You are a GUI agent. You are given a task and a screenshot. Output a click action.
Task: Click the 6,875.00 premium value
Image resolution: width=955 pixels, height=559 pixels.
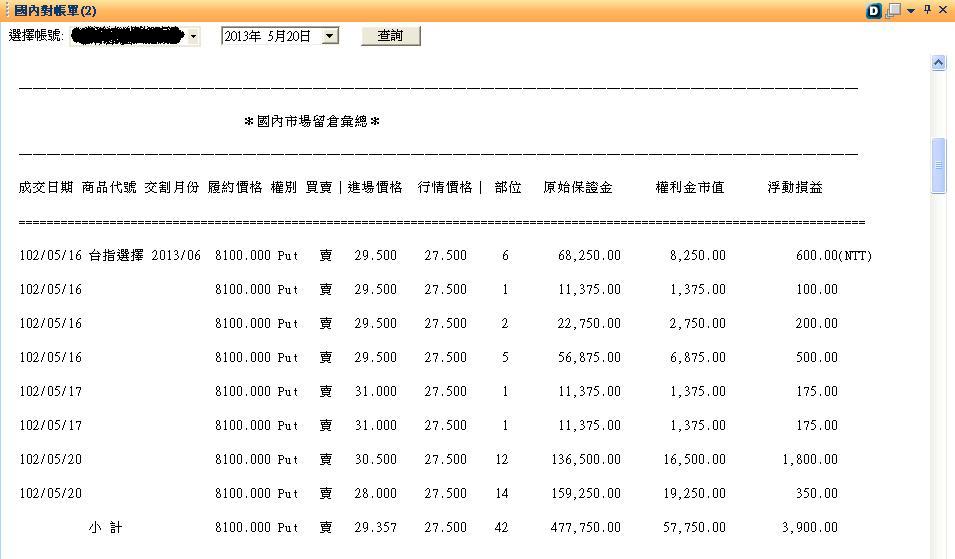[x=698, y=357]
